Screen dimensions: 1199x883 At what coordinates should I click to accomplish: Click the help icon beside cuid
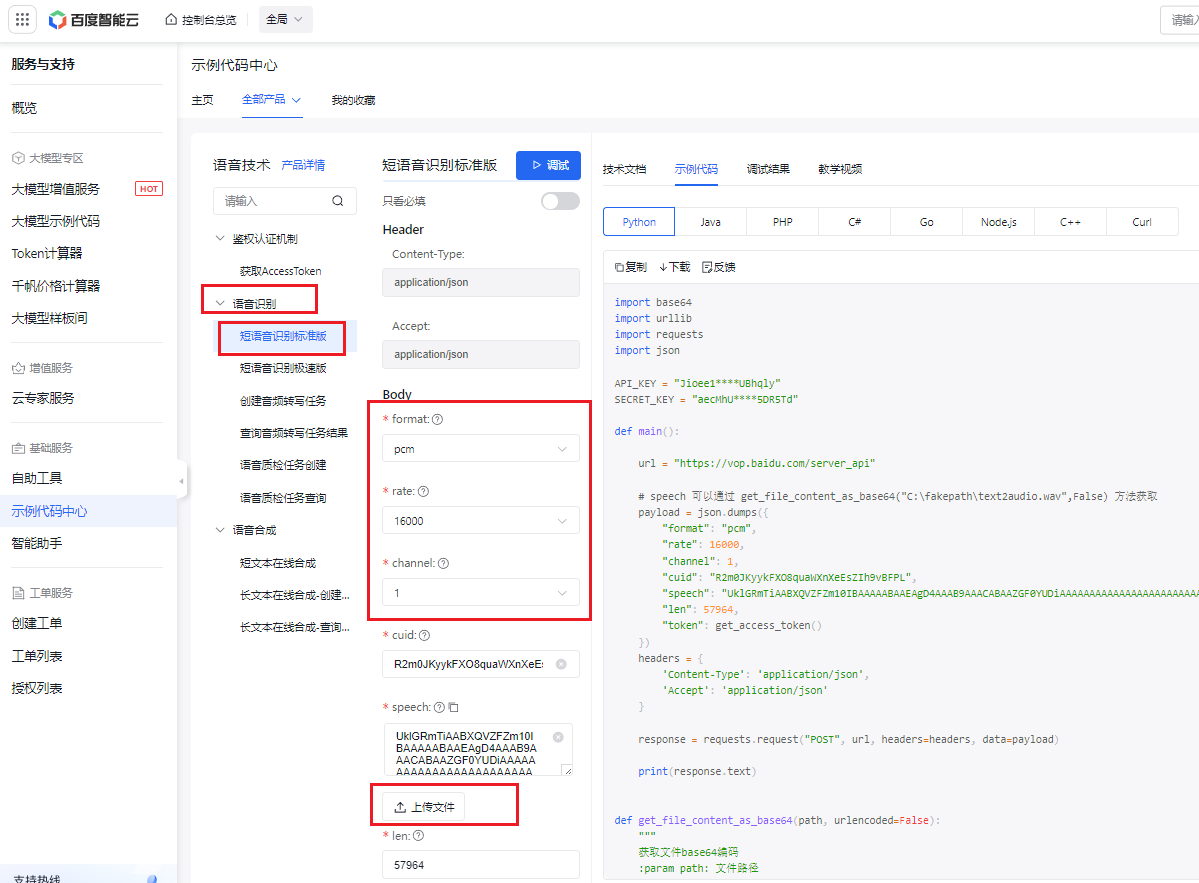click(x=424, y=635)
